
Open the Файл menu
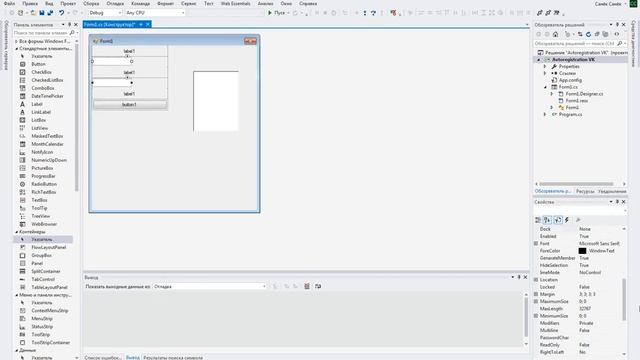pyautogui.click(x=9, y=3)
